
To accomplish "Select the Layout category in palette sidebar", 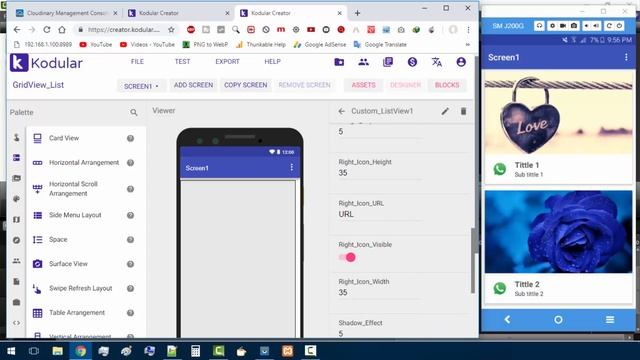I will click(x=16, y=158).
